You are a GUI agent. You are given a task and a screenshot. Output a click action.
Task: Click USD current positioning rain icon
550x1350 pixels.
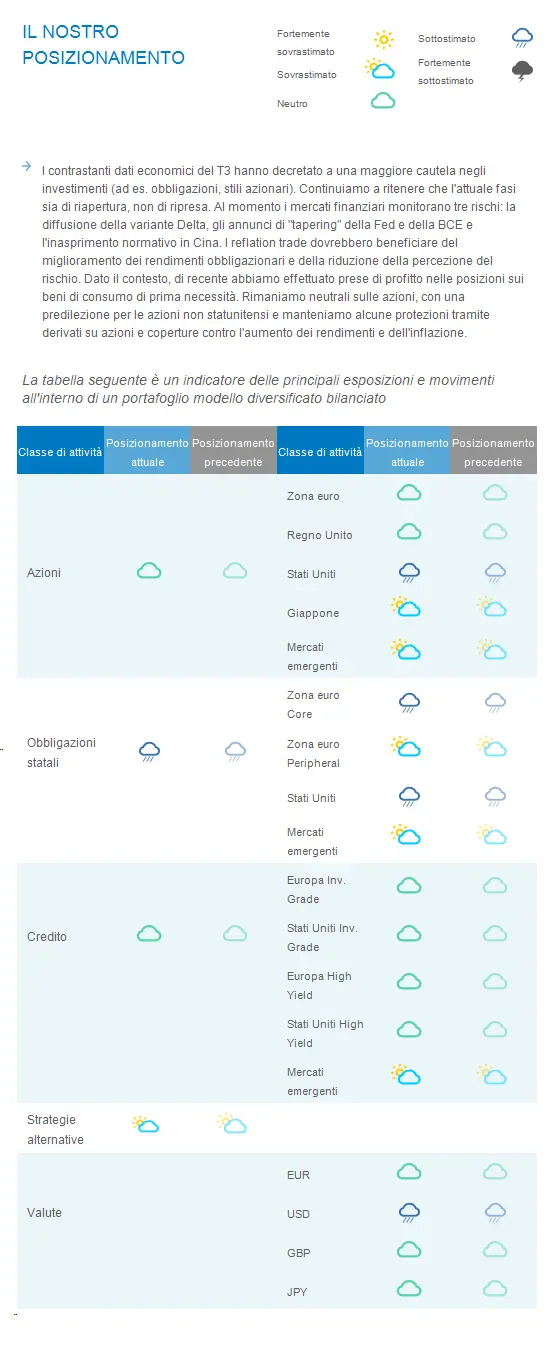tap(409, 1213)
